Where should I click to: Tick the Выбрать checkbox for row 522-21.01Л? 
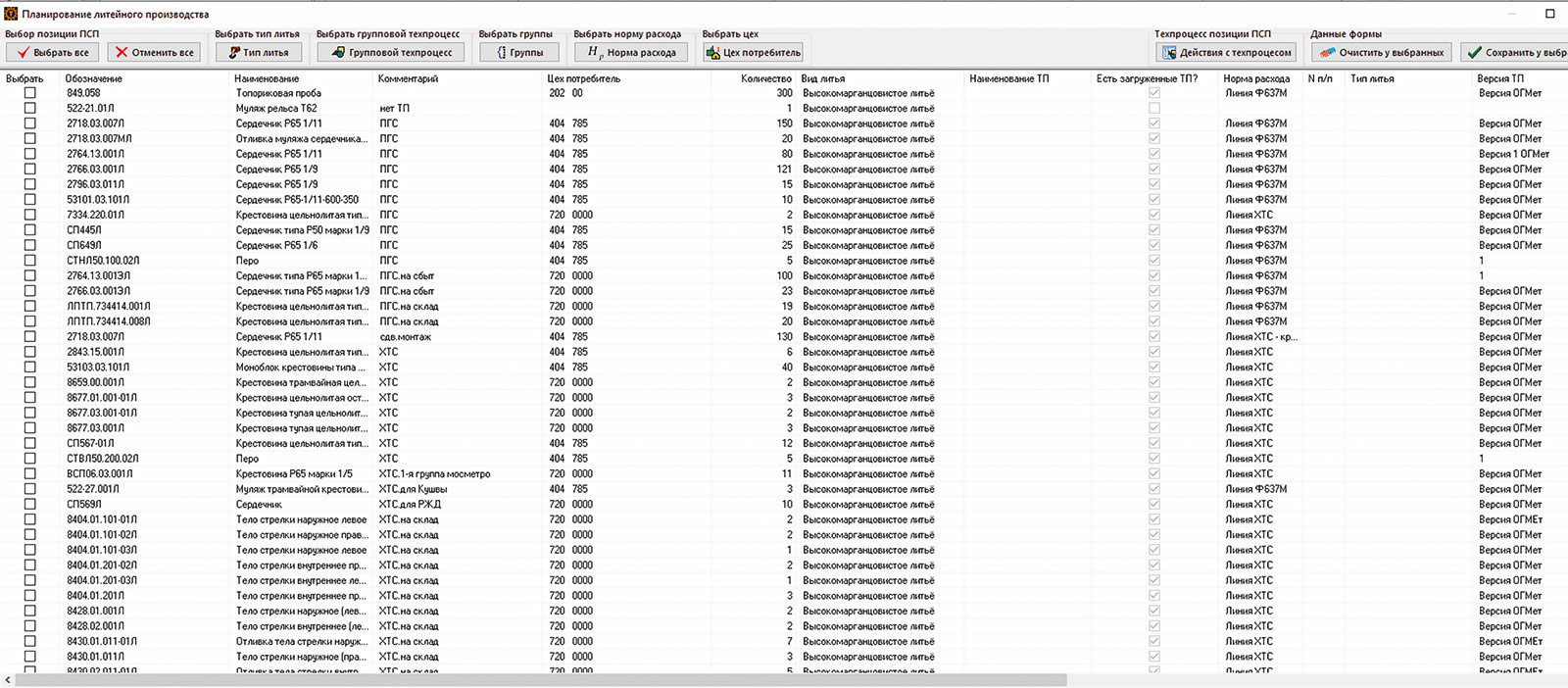(x=29, y=108)
